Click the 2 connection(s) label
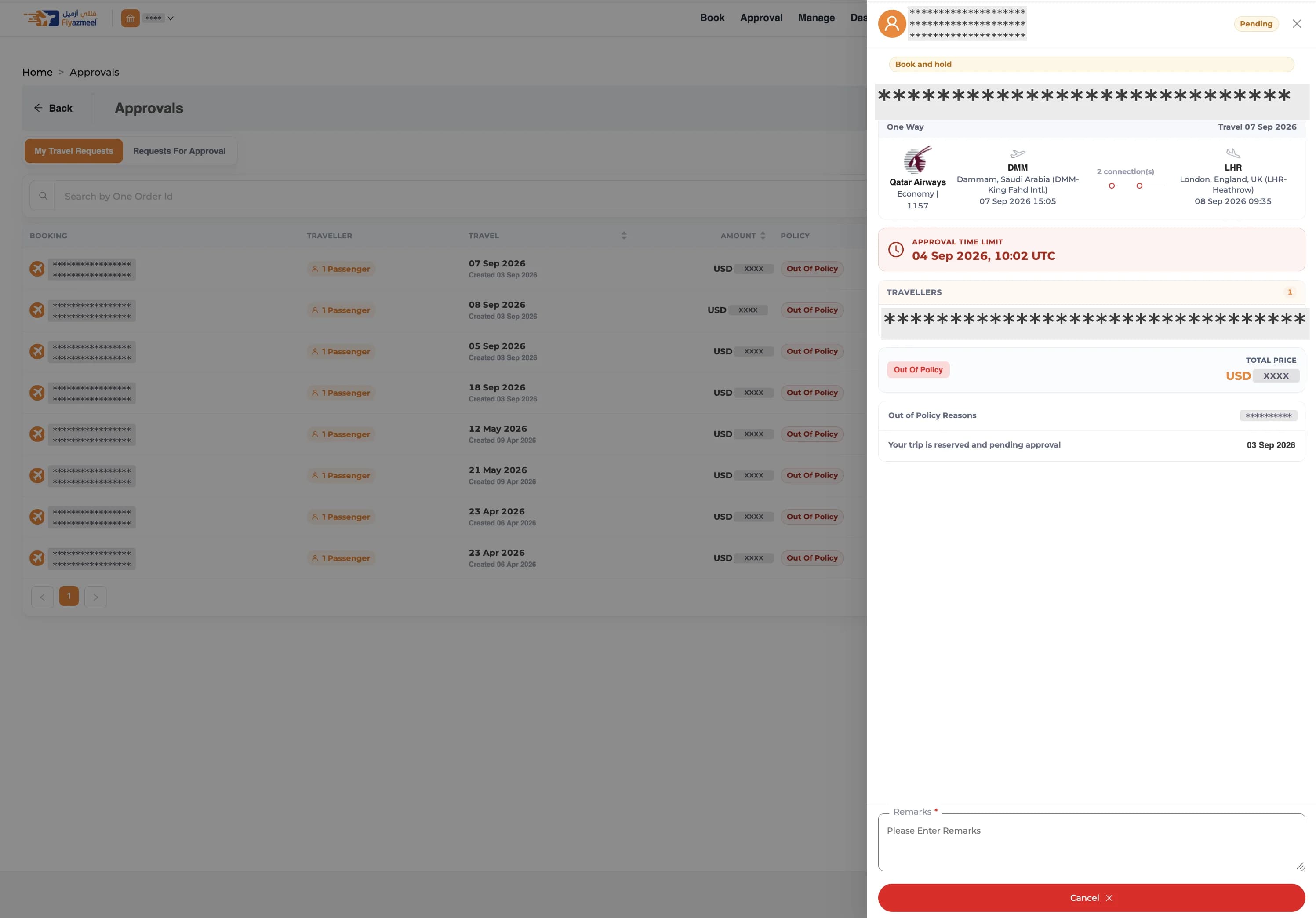Viewport: 1316px width, 918px height. click(x=1125, y=171)
